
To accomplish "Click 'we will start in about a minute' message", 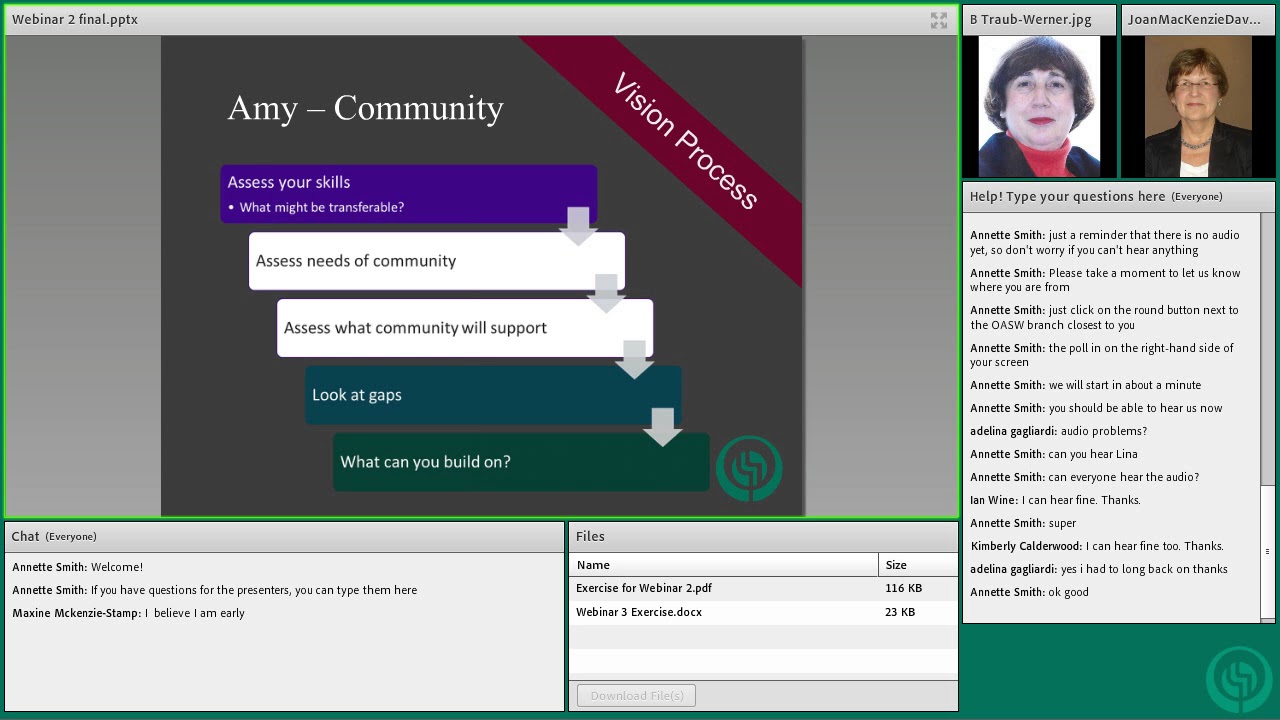I will [x=1085, y=385].
